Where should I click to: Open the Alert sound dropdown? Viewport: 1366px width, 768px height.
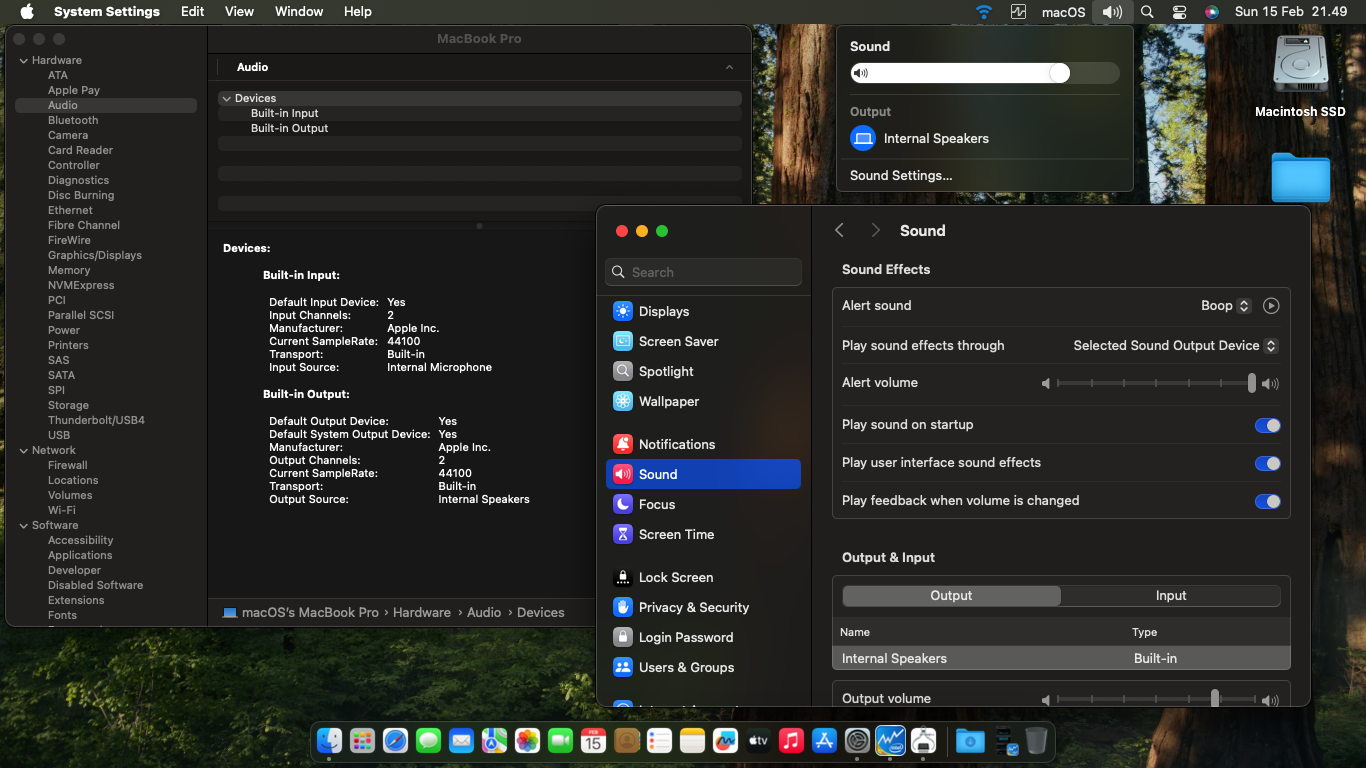[1226, 306]
